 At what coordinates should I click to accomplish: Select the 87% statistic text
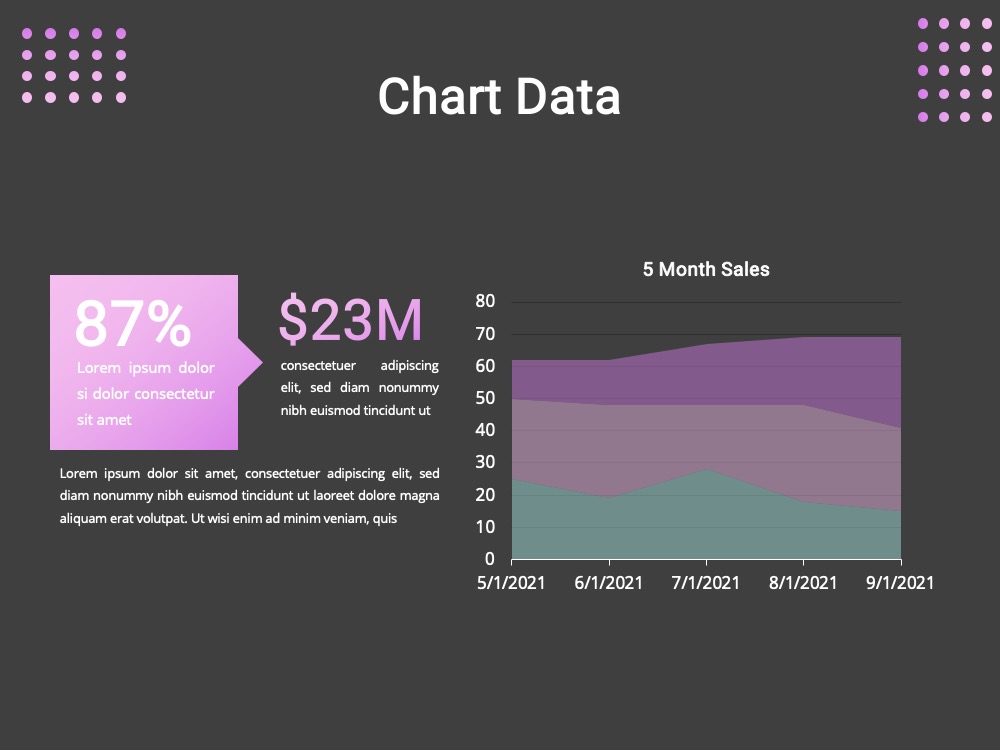click(133, 323)
